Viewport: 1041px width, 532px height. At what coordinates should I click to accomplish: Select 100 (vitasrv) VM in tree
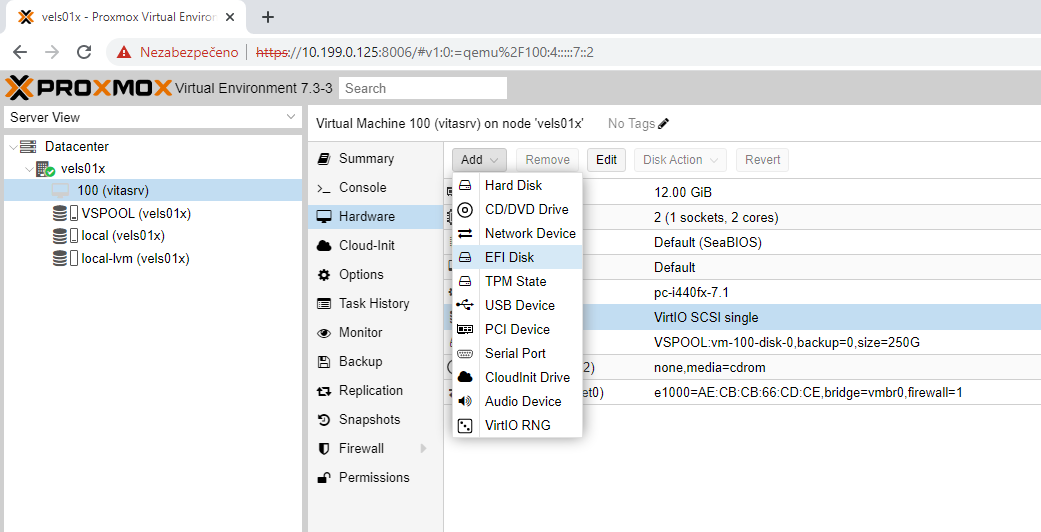pos(112,190)
